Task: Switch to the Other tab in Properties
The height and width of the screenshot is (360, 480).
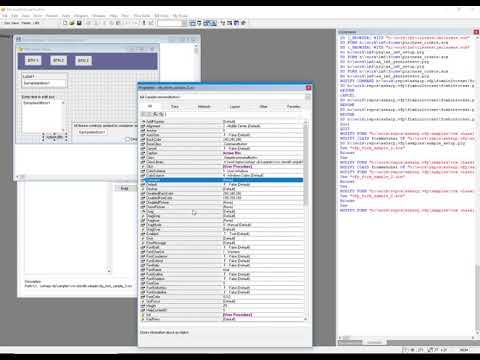Action: 263,106
